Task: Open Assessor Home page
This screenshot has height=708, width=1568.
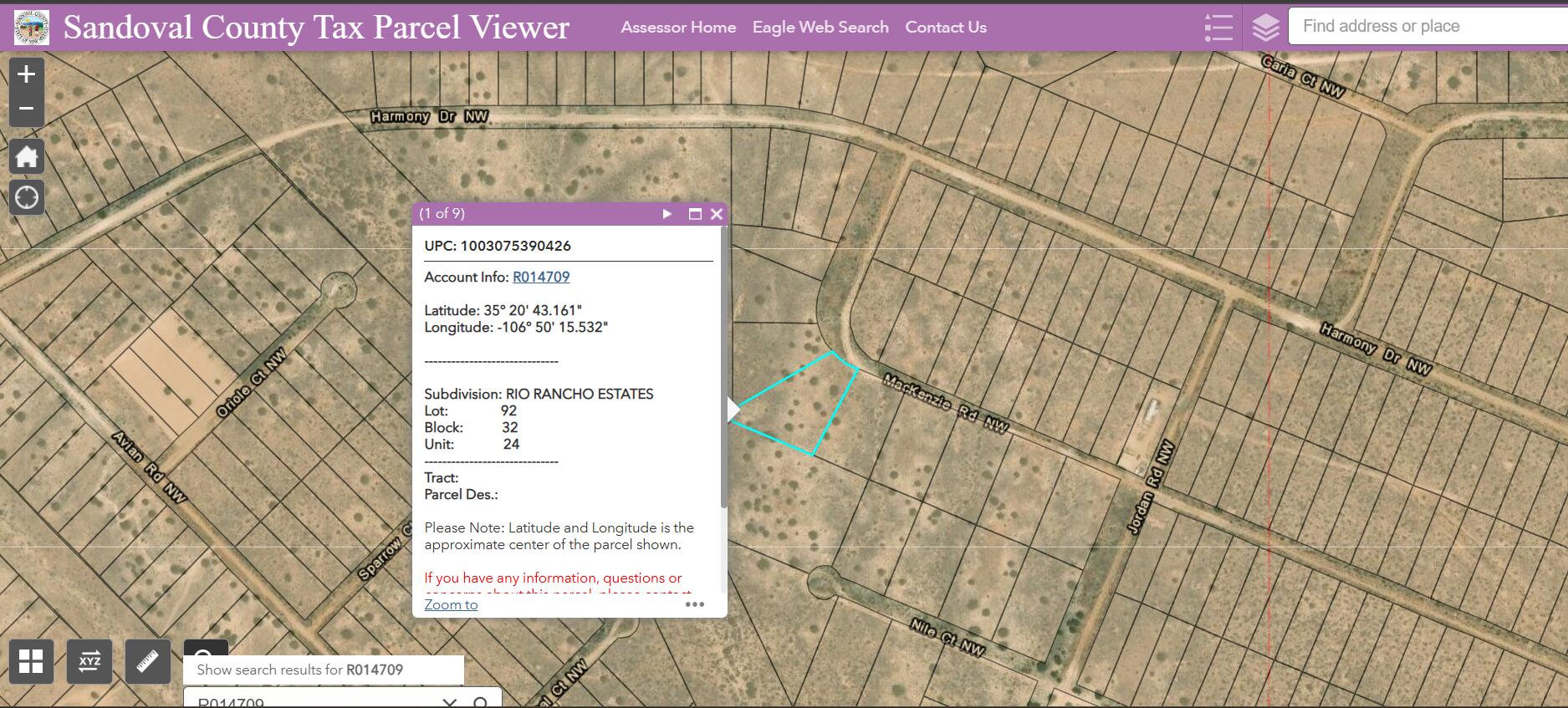Action: pos(678,28)
